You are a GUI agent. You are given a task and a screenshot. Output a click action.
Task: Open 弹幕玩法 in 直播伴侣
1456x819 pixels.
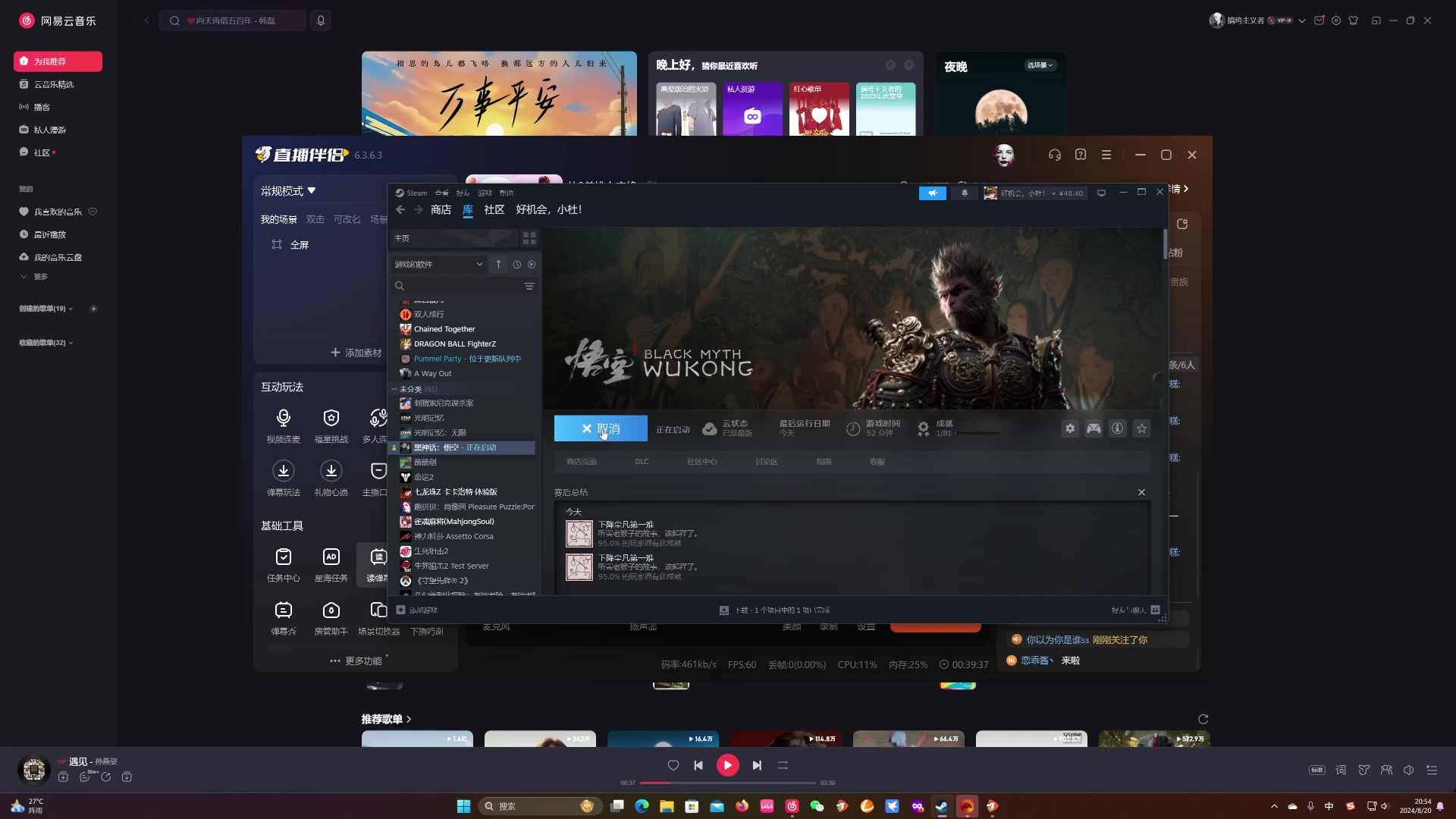(284, 479)
